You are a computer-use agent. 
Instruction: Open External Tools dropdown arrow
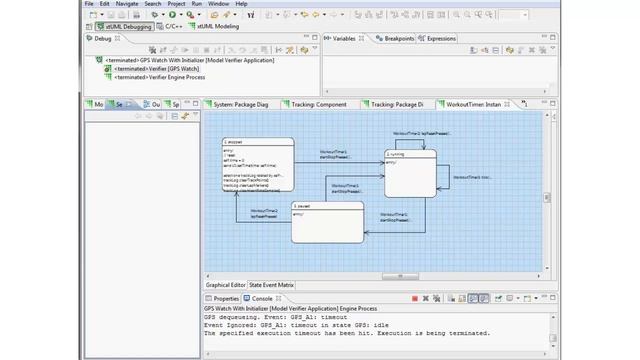click(x=199, y=15)
